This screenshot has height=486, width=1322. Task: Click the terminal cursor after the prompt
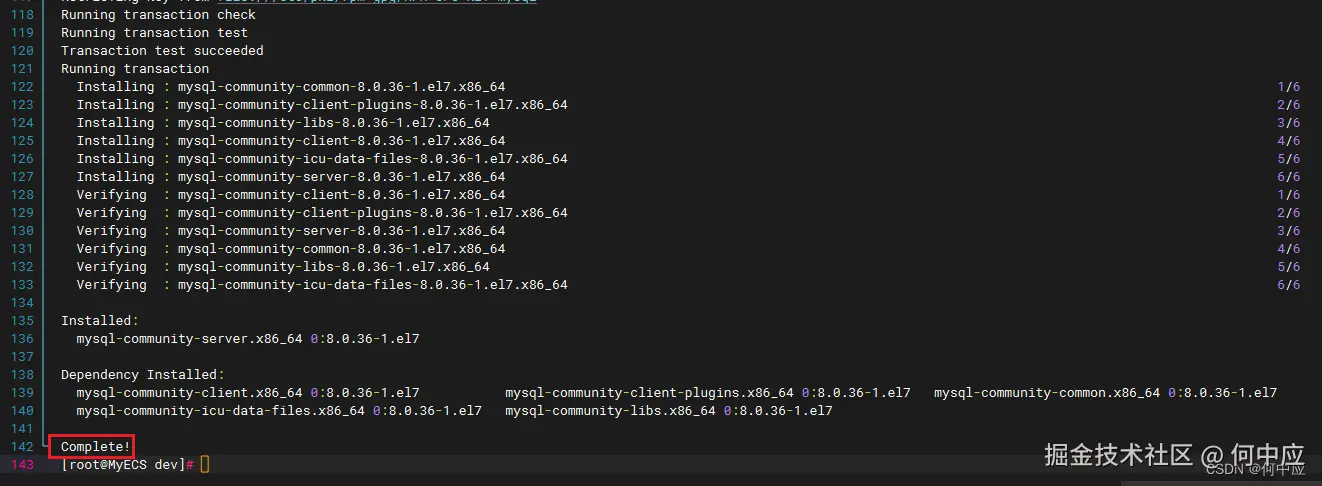[x=205, y=464]
